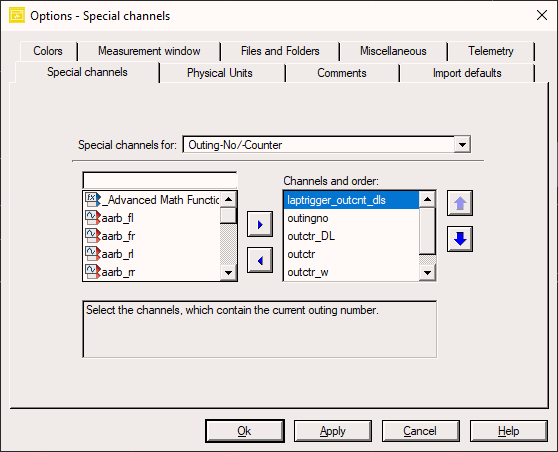Click the aarb_fl channel icon

point(93,218)
